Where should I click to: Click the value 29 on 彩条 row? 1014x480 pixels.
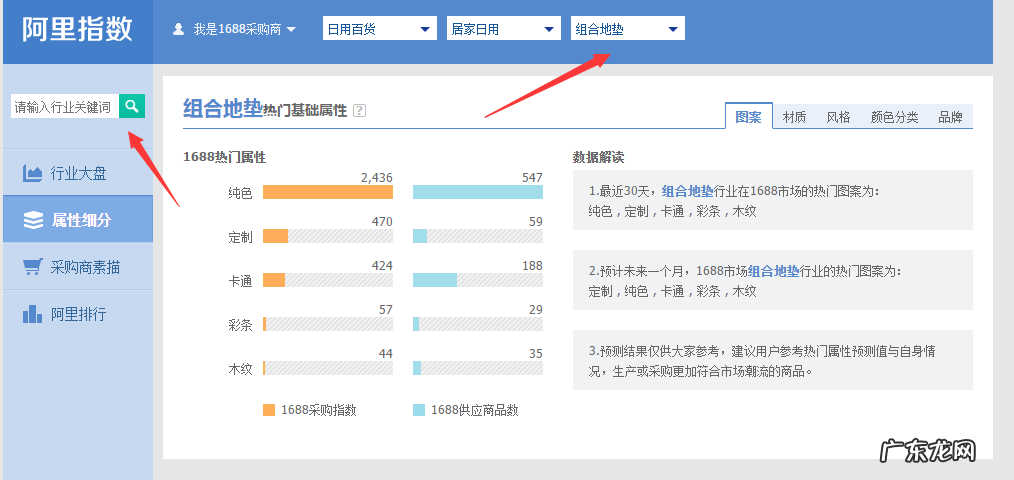point(535,310)
